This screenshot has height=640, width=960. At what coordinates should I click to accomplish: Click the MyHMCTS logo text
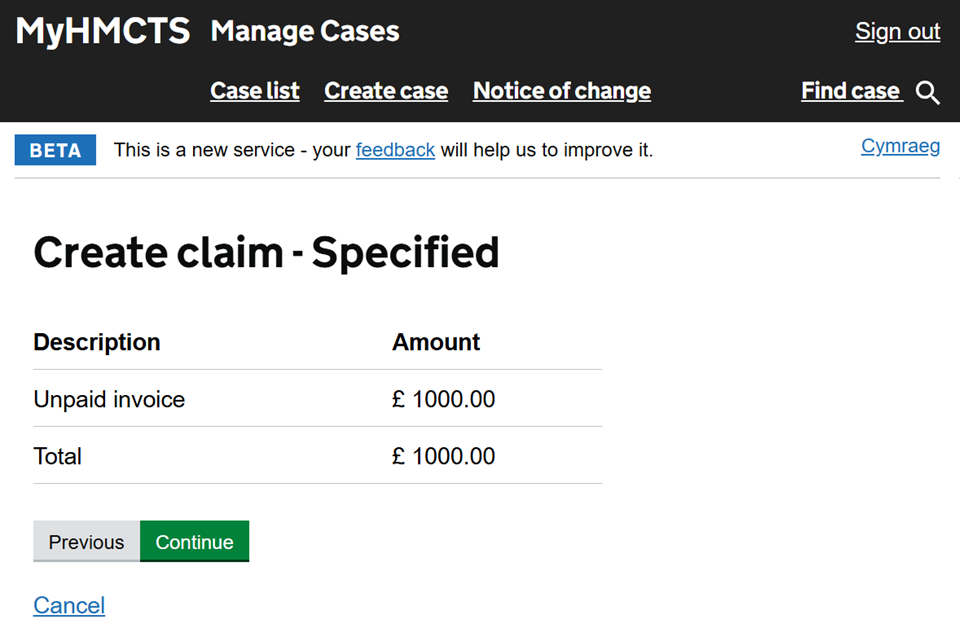[102, 31]
